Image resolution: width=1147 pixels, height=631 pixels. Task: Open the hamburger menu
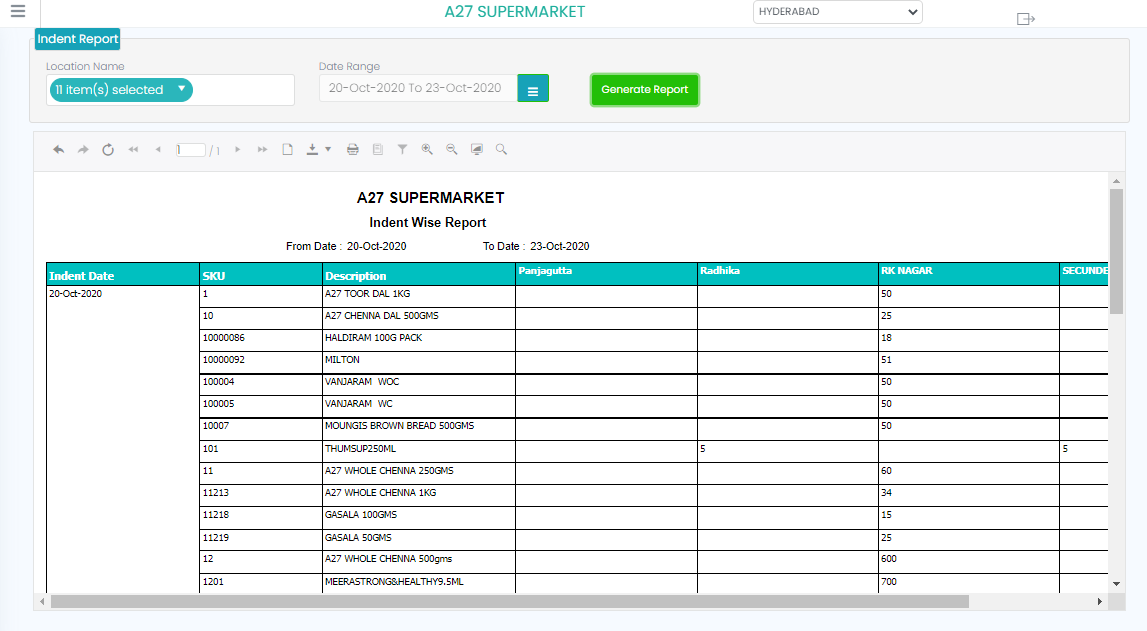(17, 12)
